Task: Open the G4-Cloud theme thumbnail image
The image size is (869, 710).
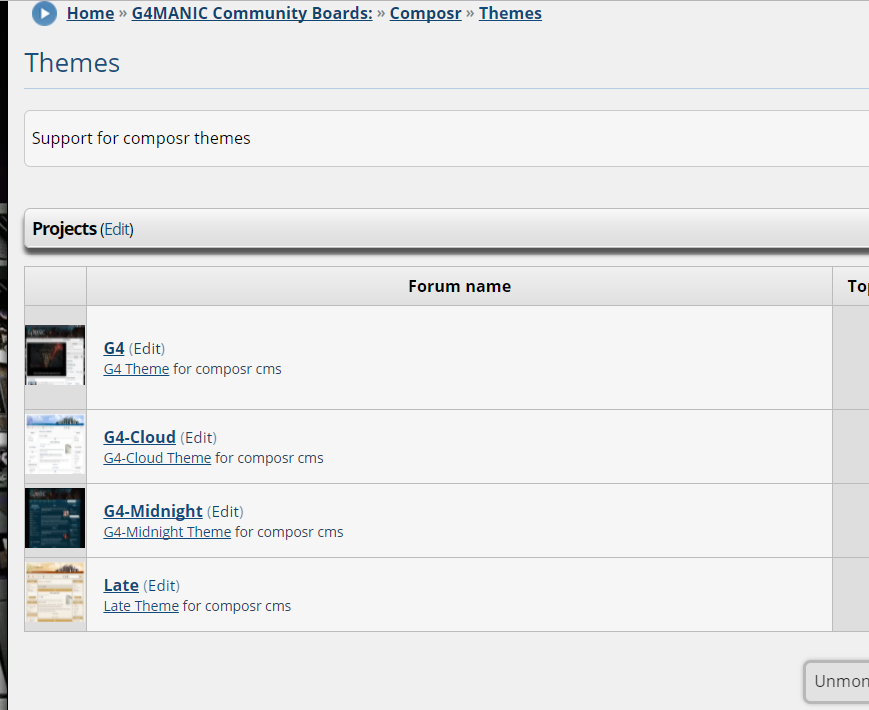Action: click(55, 445)
